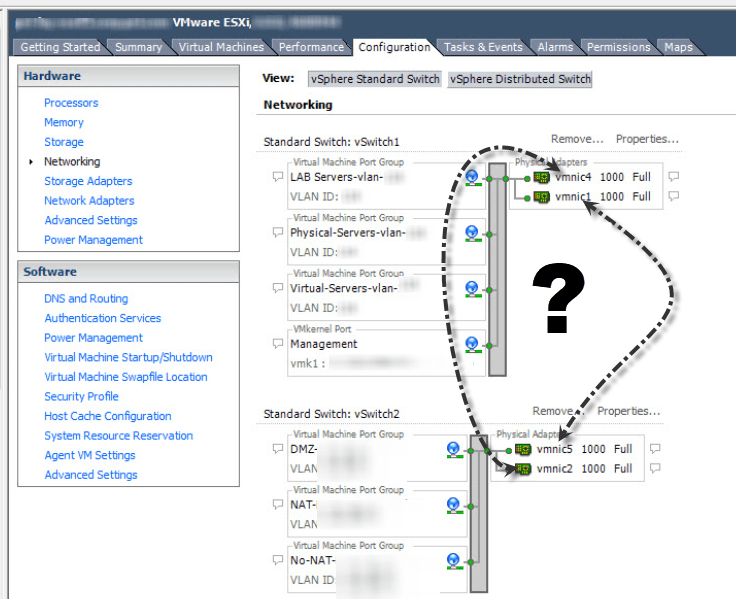The height and width of the screenshot is (599, 736).
Task: Open Agent VM Settings
Action: point(90,455)
